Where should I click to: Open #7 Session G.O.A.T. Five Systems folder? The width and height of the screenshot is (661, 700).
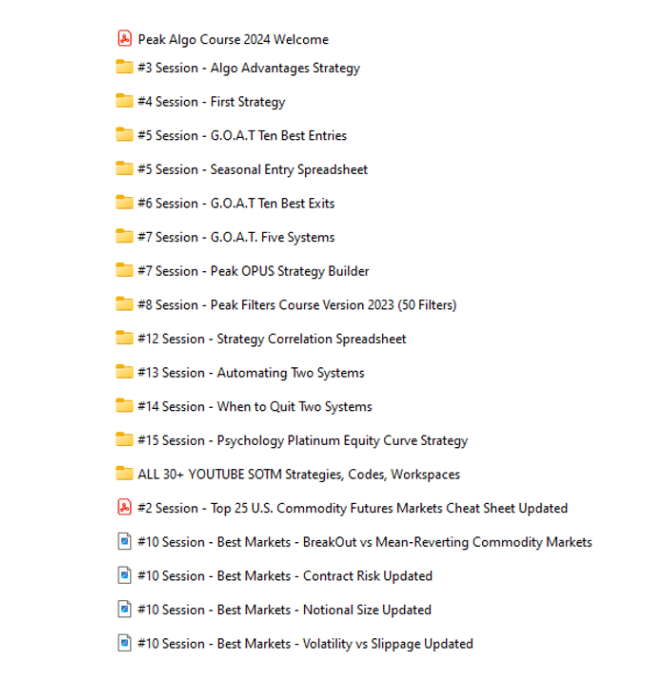[x=236, y=237]
